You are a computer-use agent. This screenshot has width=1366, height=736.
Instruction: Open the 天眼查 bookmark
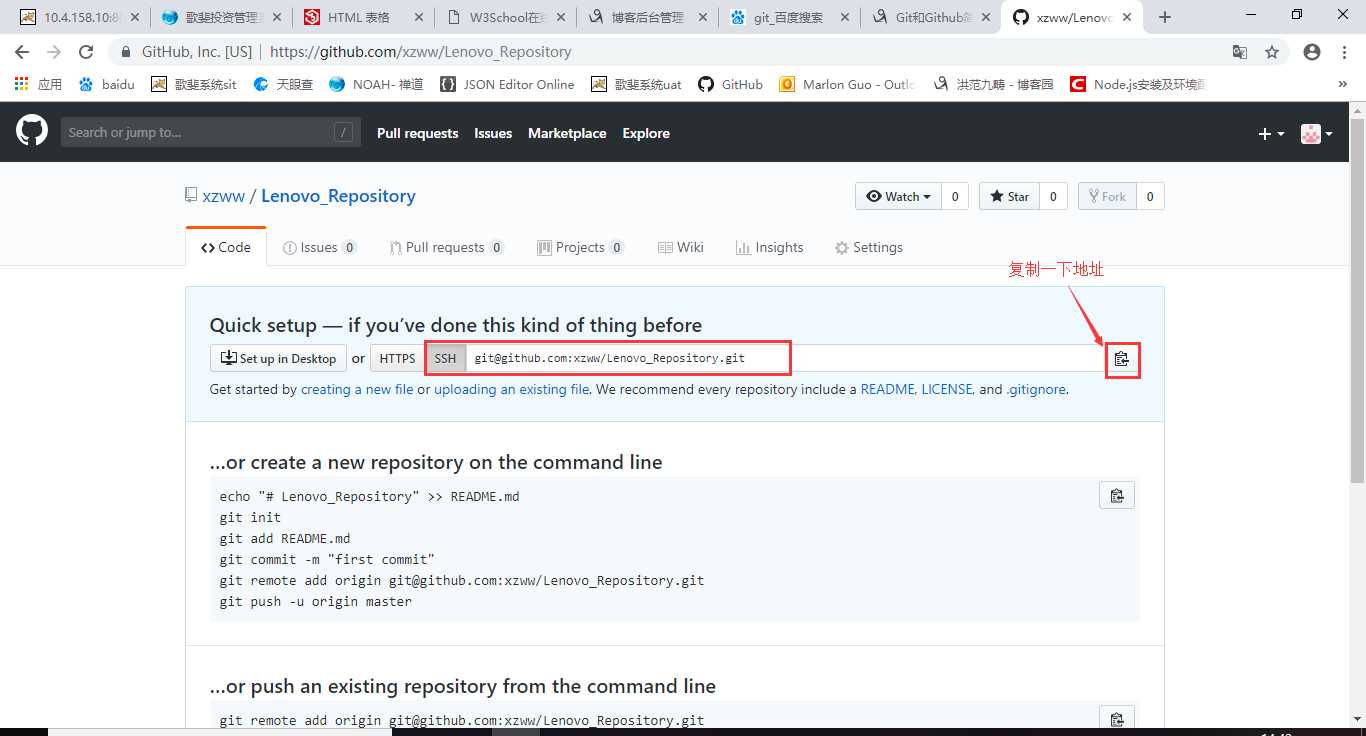tap(283, 84)
